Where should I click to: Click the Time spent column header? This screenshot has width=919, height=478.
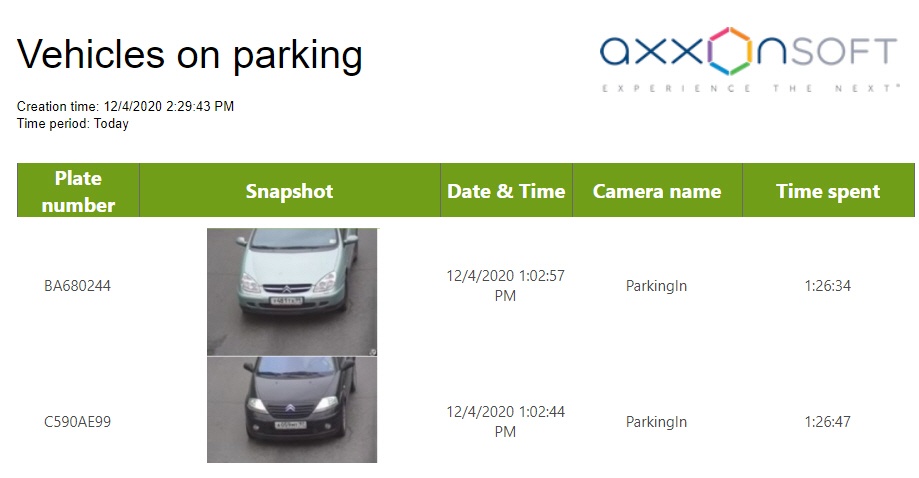(828, 191)
